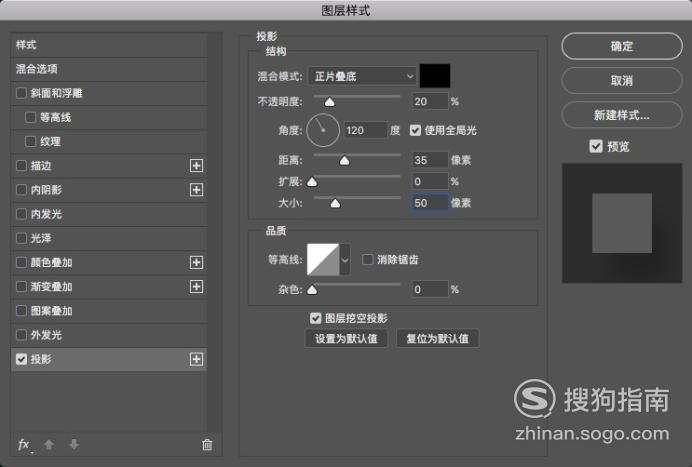Click the 不透明度 slider handle
This screenshot has height=467, width=692.
pyautogui.click(x=329, y=102)
